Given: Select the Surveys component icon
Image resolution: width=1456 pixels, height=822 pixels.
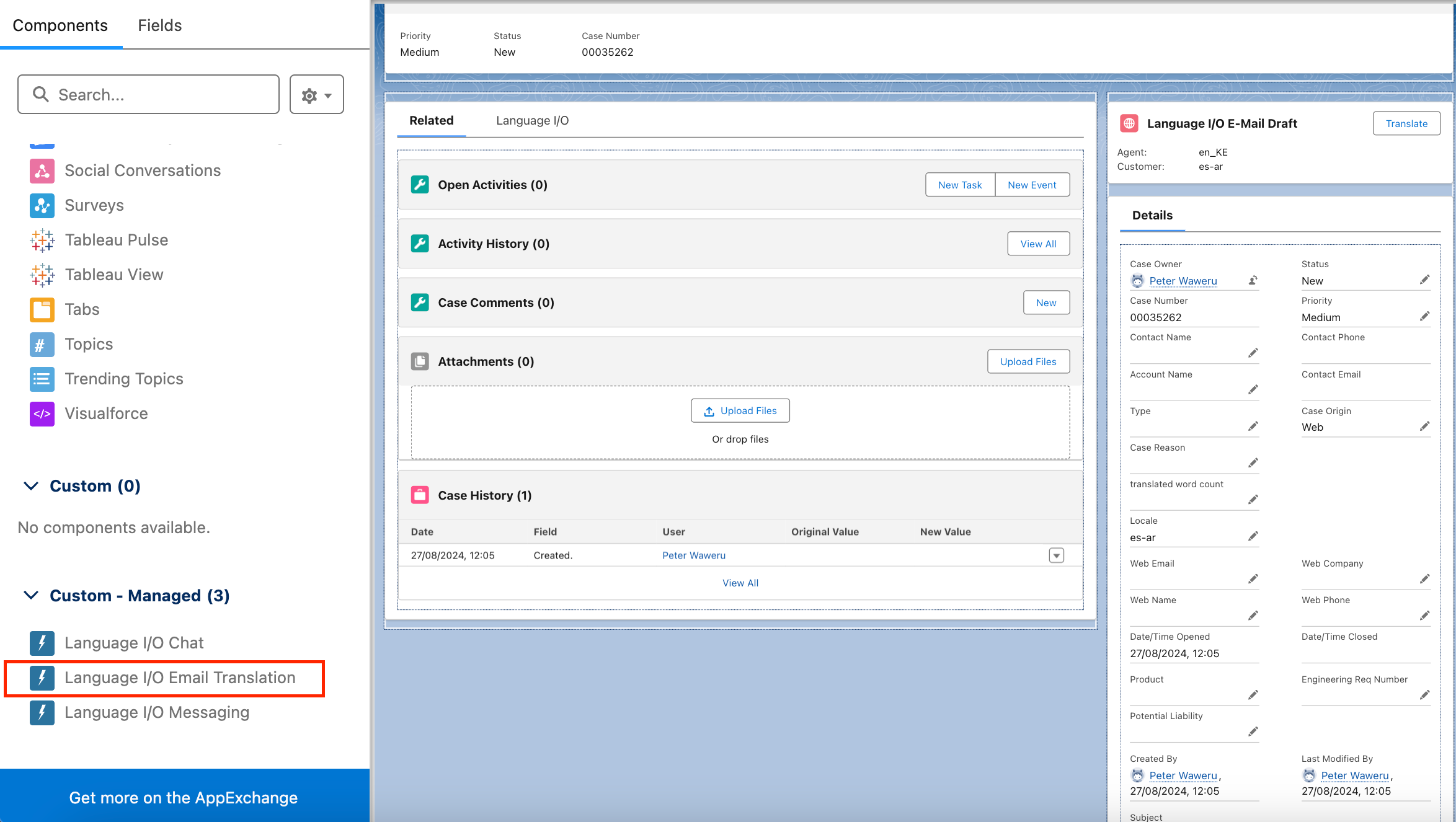Looking at the screenshot, I should [x=42, y=205].
